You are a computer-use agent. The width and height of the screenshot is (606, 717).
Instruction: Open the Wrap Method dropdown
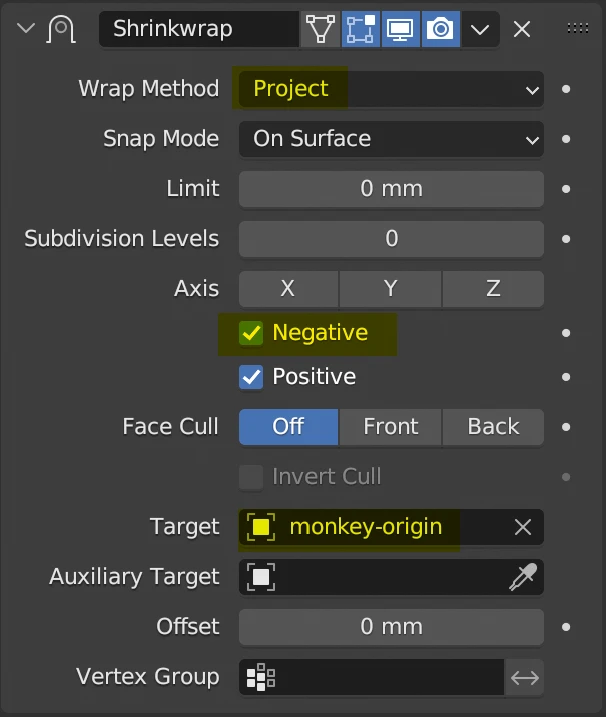click(391, 89)
